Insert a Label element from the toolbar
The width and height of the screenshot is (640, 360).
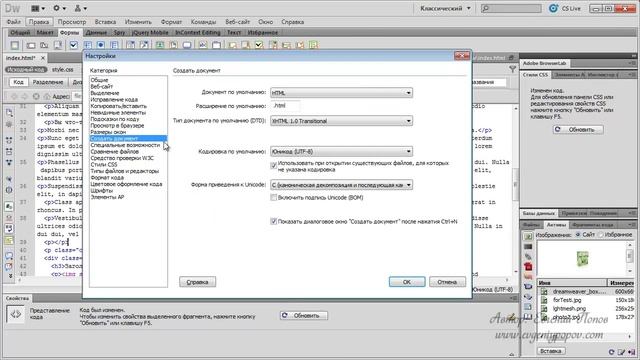[202, 45]
